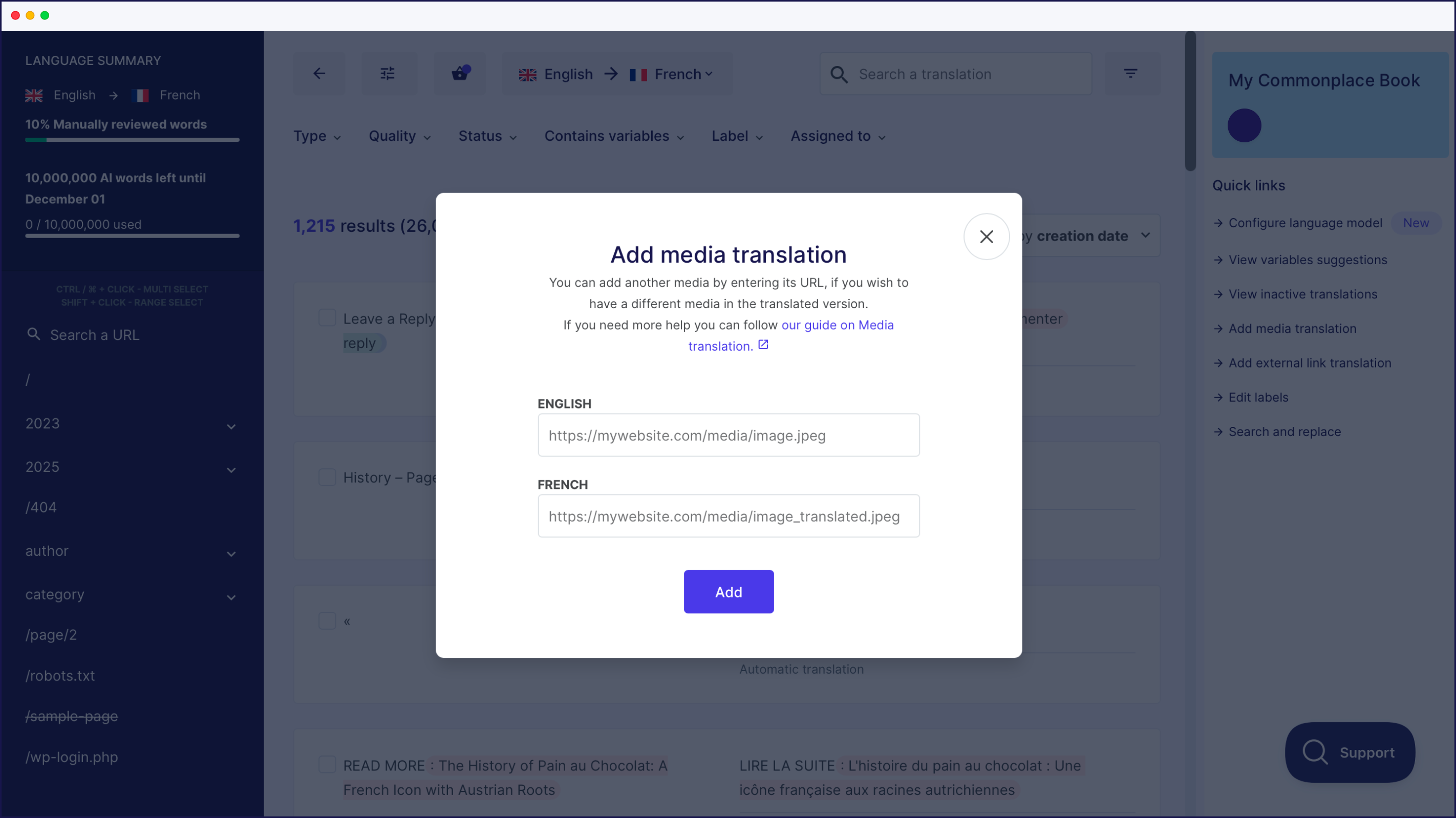
Task: Click the filter icon at the top right
Action: click(1131, 73)
